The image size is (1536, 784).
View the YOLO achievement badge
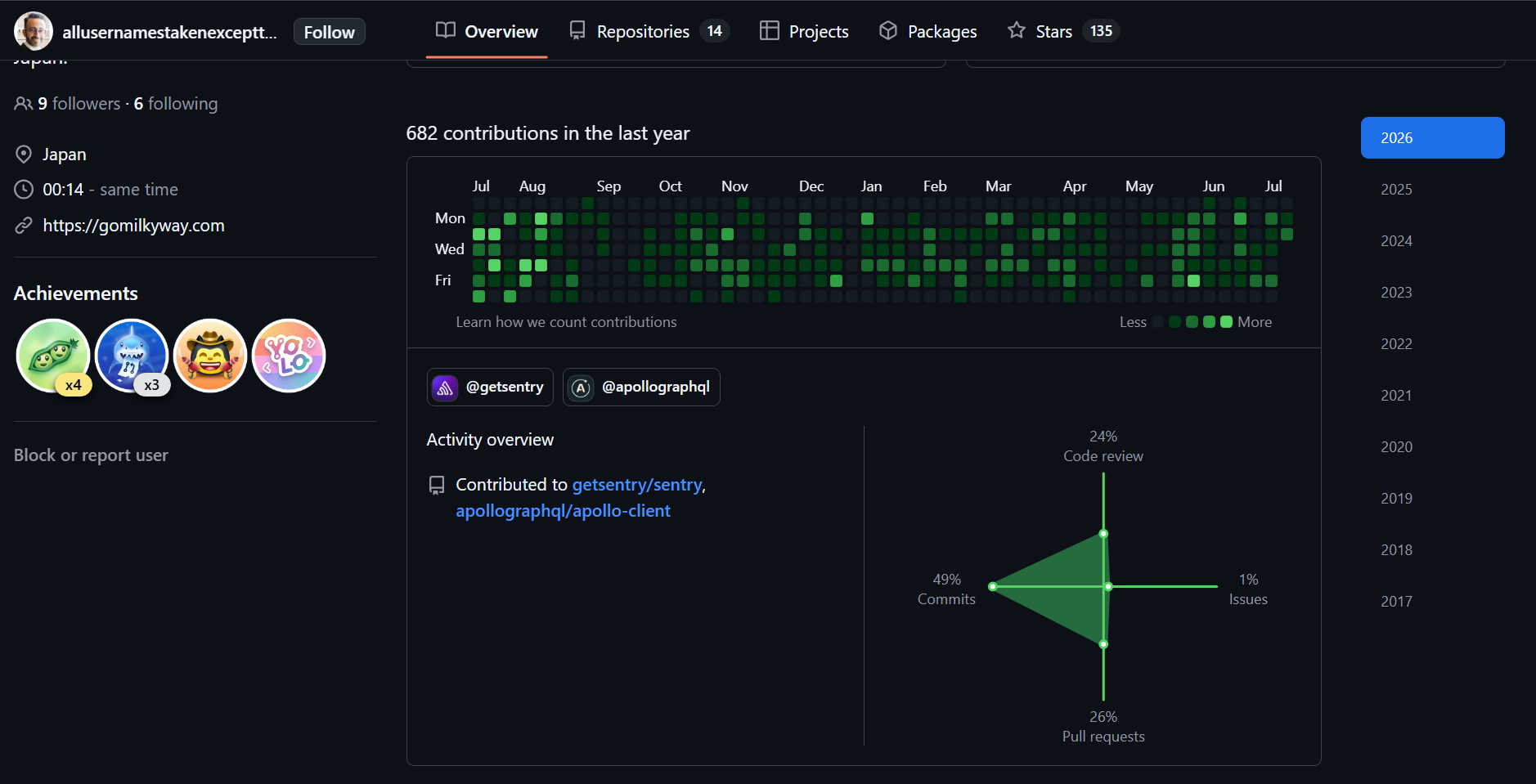tap(289, 356)
